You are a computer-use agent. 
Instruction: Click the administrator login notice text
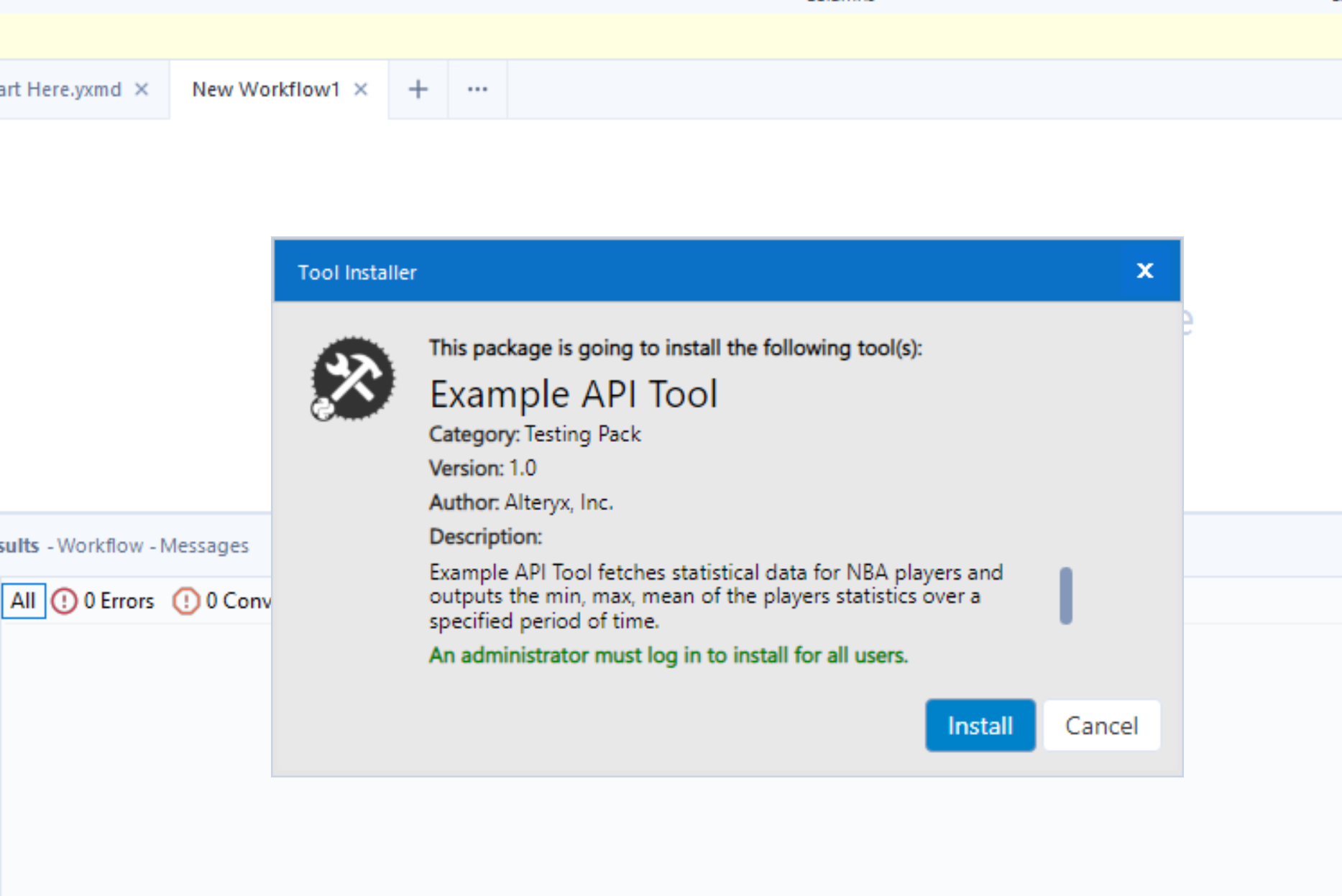pyautogui.click(x=667, y=655)
